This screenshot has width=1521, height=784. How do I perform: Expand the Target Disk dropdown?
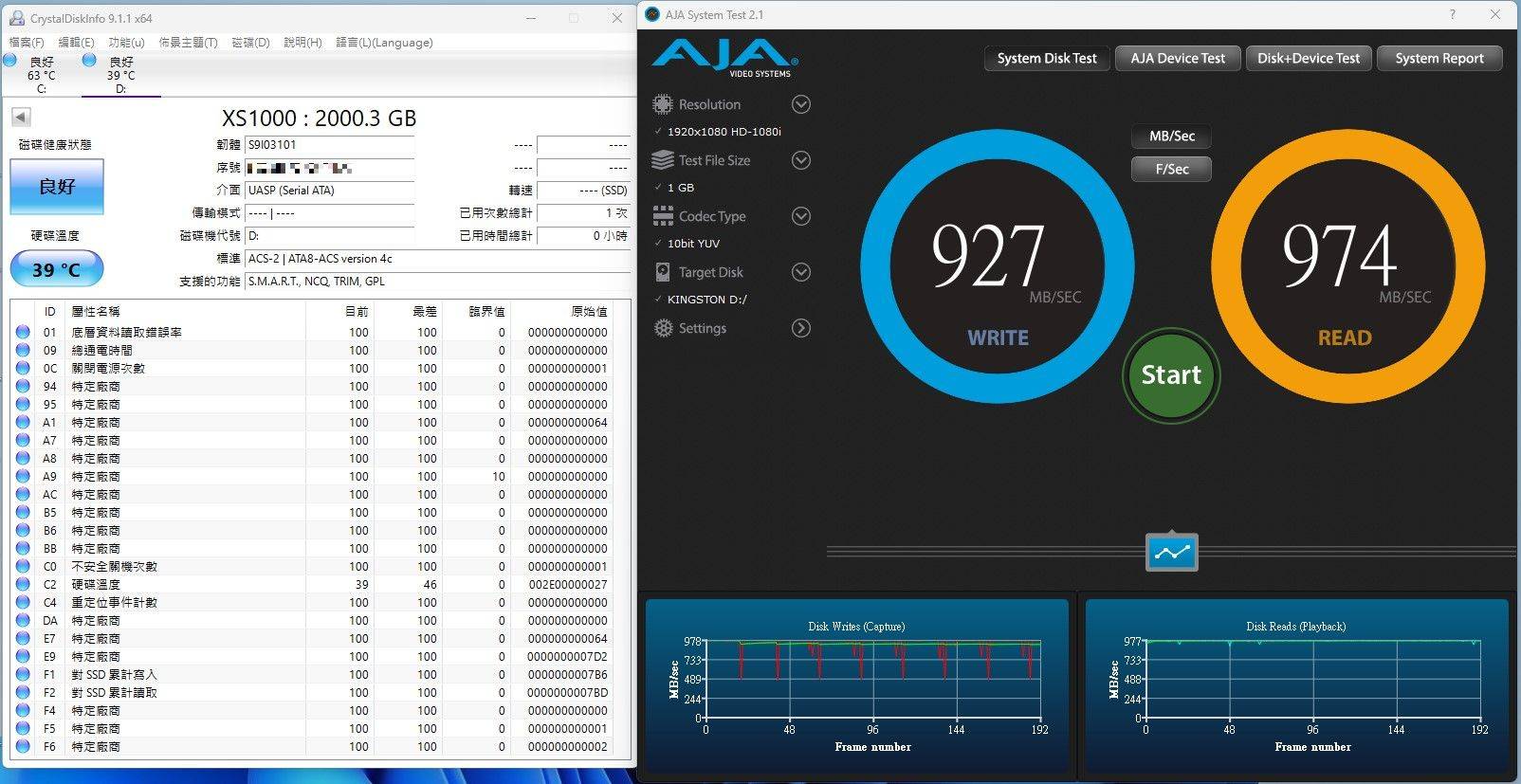click(800, 272)
